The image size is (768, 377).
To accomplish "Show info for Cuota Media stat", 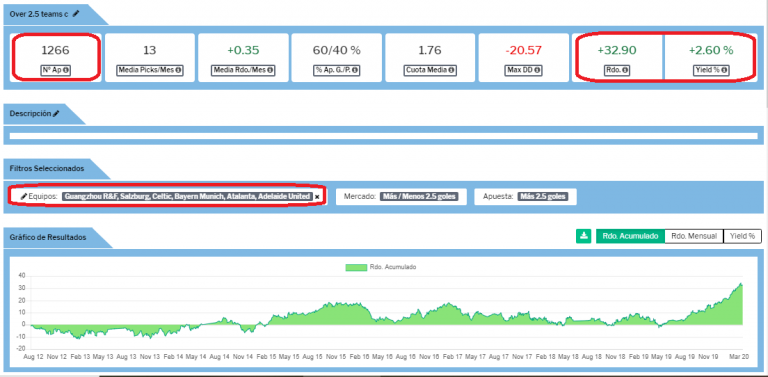I will pyautogui.click(x=449, y=71).
